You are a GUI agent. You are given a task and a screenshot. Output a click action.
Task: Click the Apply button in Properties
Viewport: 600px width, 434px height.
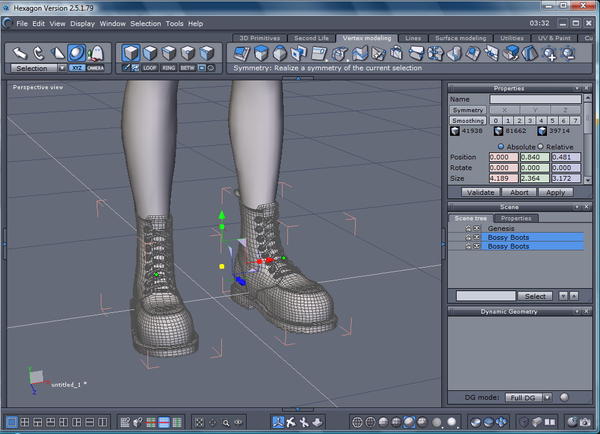point(555,191)
